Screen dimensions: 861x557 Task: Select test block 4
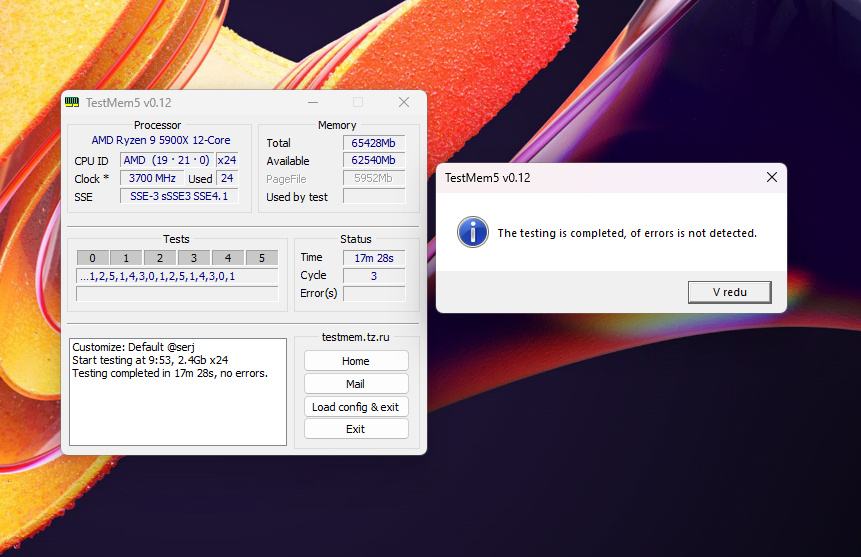[x=228, y=258]
